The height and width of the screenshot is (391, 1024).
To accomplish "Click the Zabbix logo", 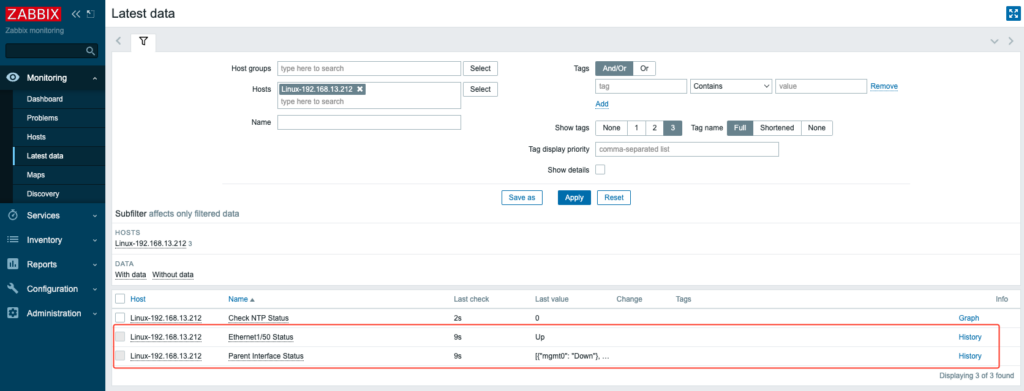I will click(x=33, y=14).
